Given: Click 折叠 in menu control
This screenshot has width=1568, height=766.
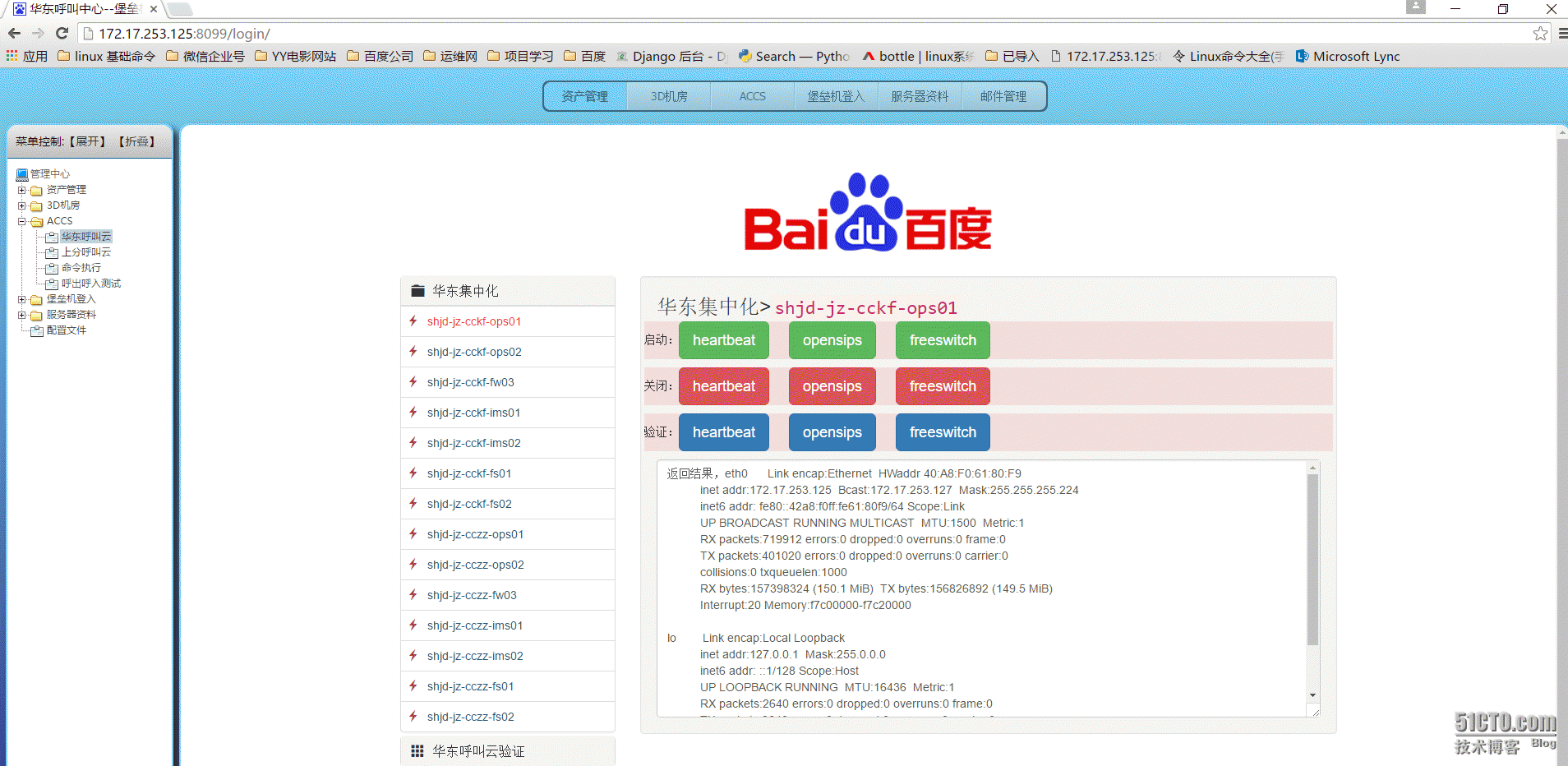Looking at the screenshot, I should (x=136, y=141).
